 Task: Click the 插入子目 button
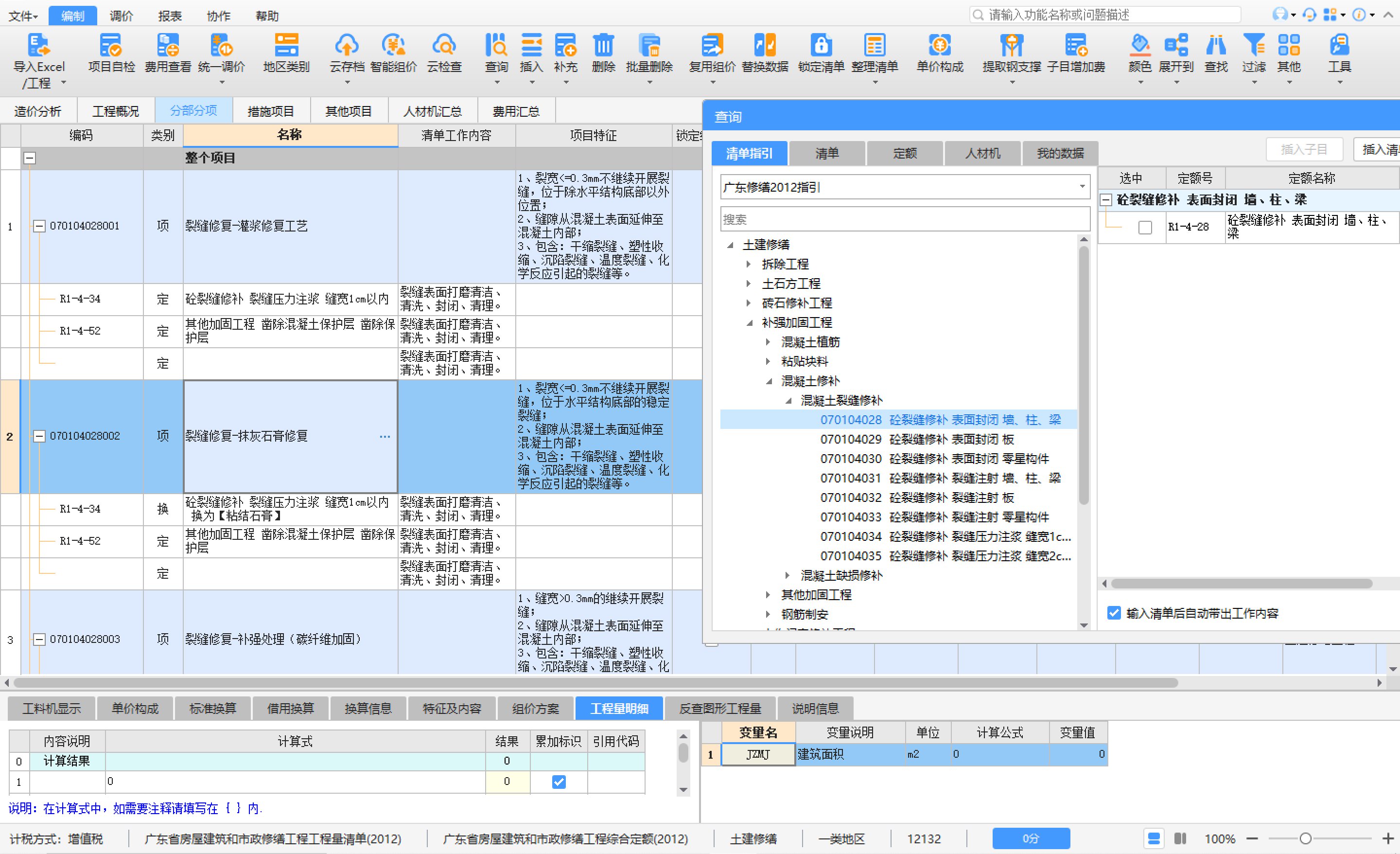(x=1304, y=149)
